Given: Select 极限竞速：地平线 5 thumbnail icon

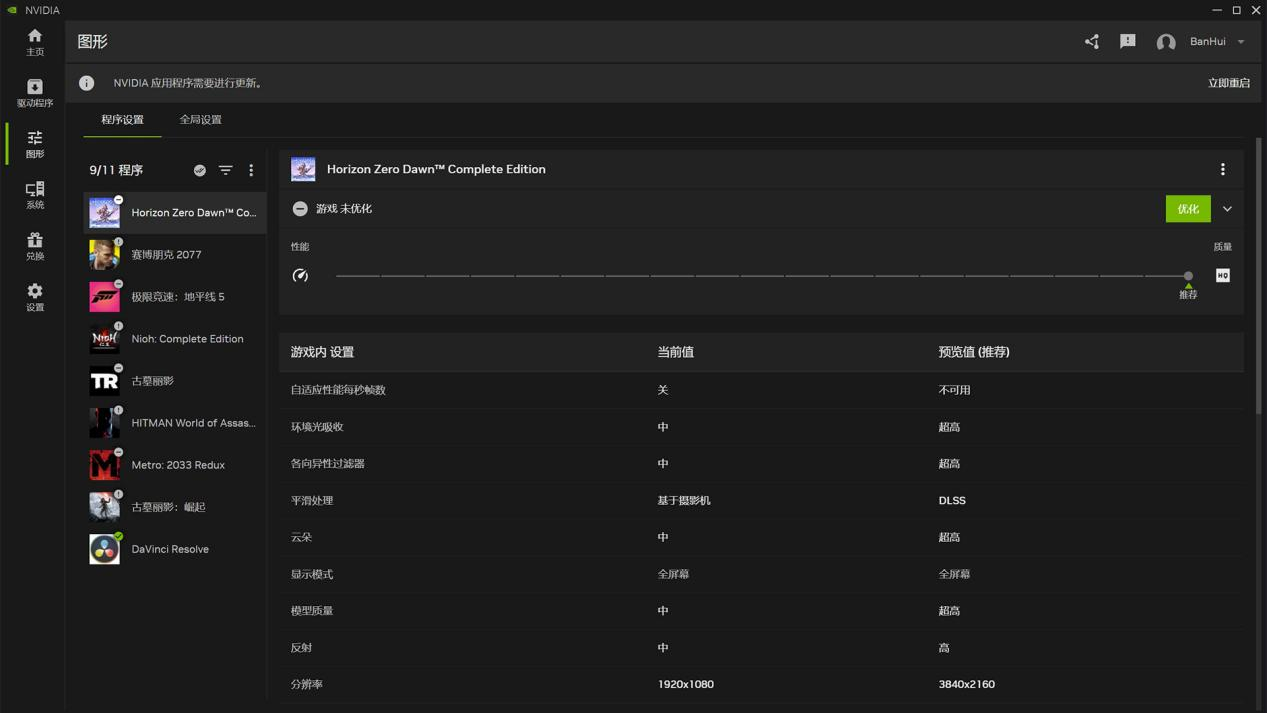Looking at the screenshot, I should pos(104,297).
